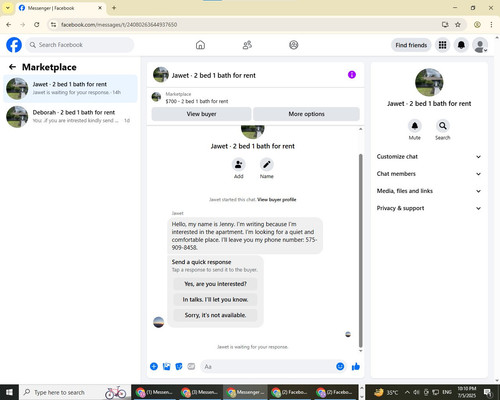Expand Media, files and links section

[x=429, y=191]
